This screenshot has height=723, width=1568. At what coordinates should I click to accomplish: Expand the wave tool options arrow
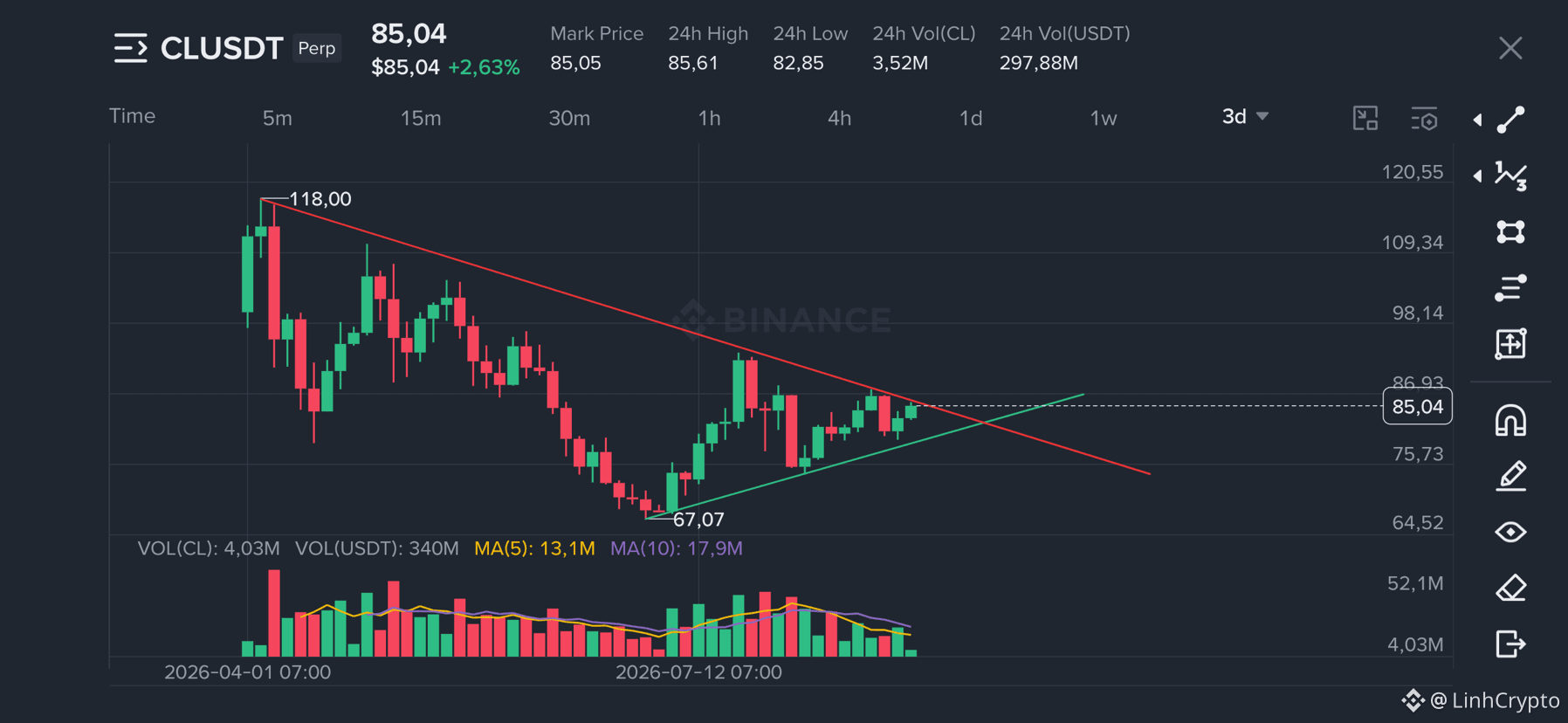[1477, 176]
